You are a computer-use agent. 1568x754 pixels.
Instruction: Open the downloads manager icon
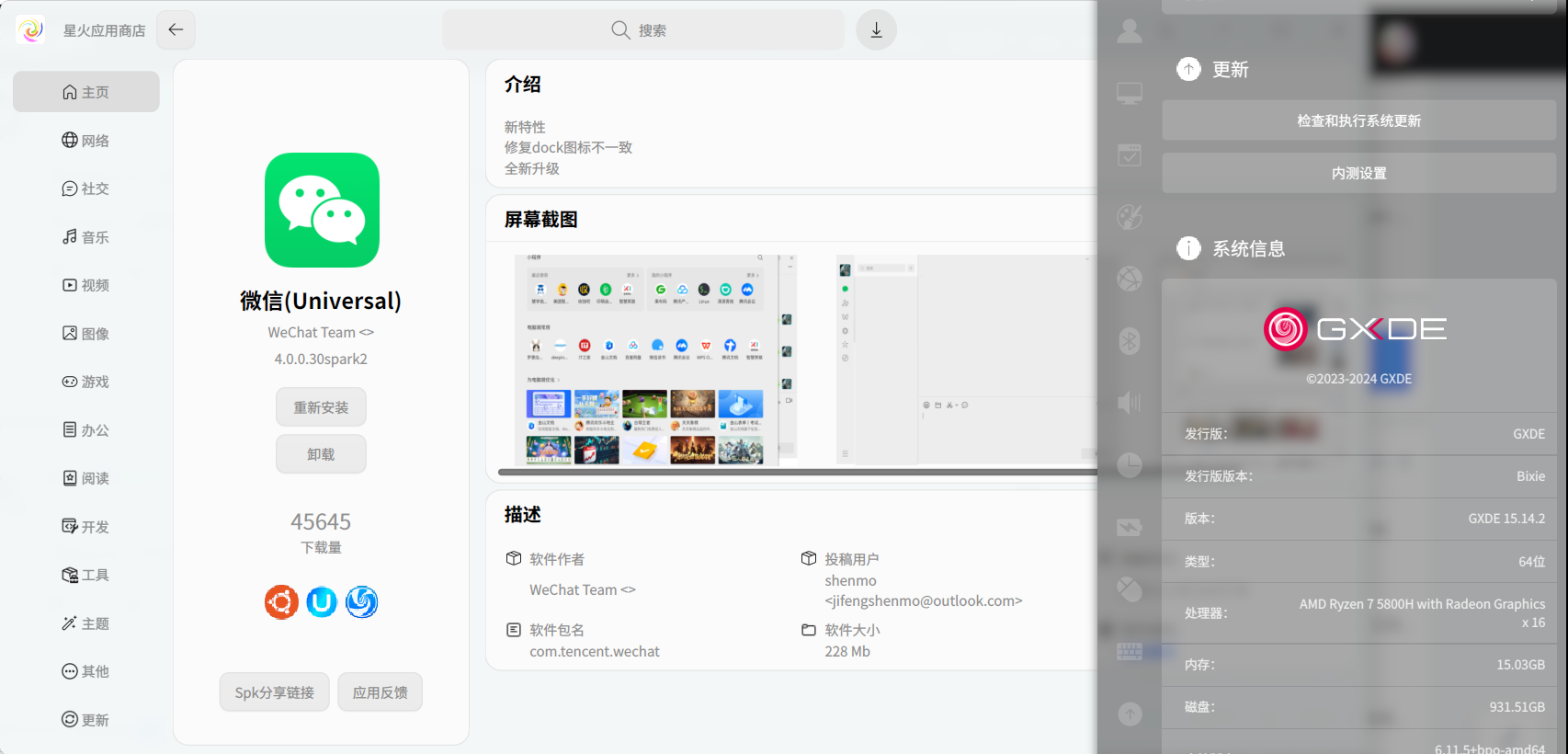pos(876,29)
